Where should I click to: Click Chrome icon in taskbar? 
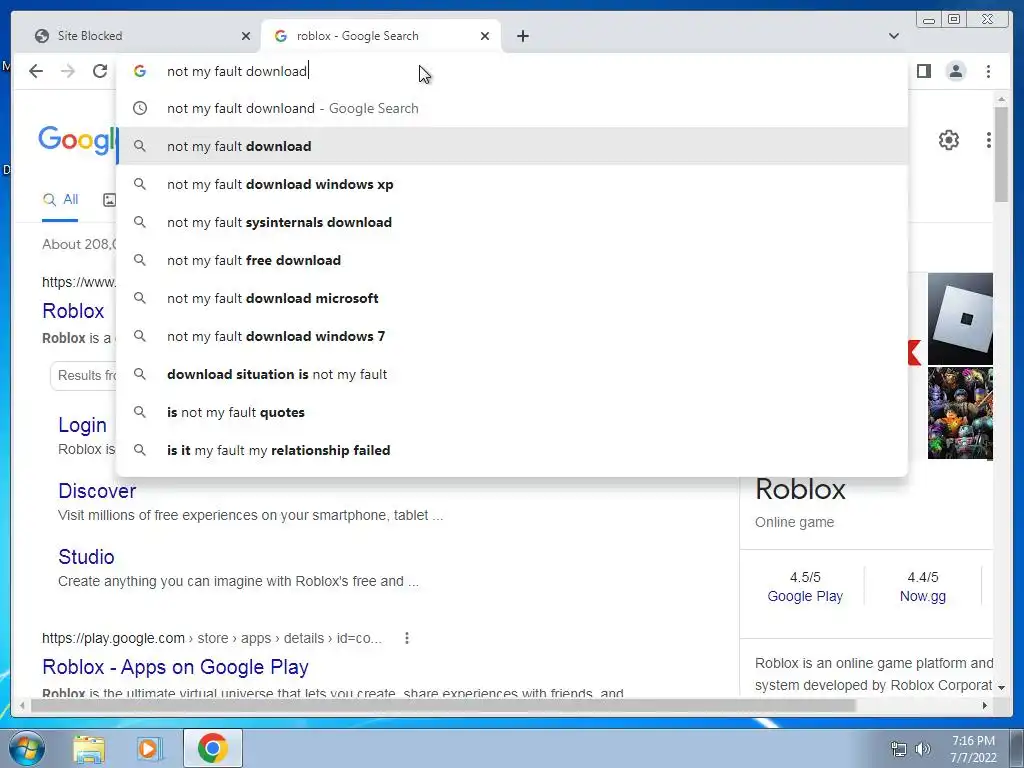pos(212,748)
